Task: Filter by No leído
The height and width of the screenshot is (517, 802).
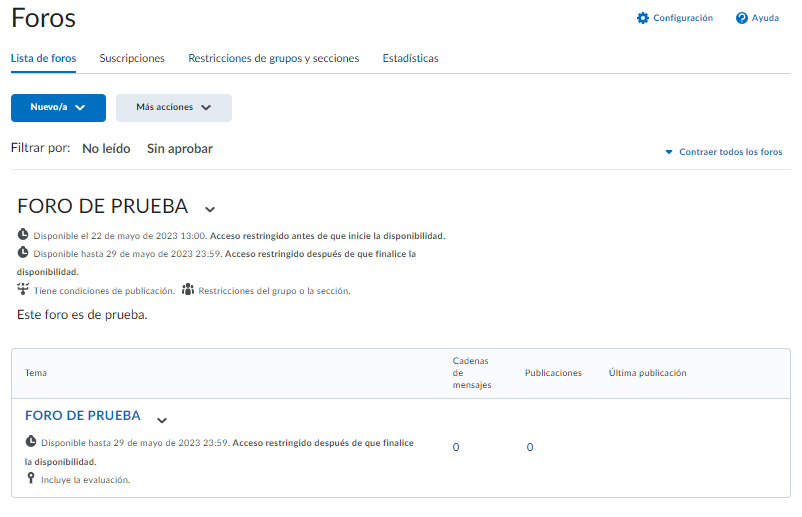Action: (x=106, y=148)
